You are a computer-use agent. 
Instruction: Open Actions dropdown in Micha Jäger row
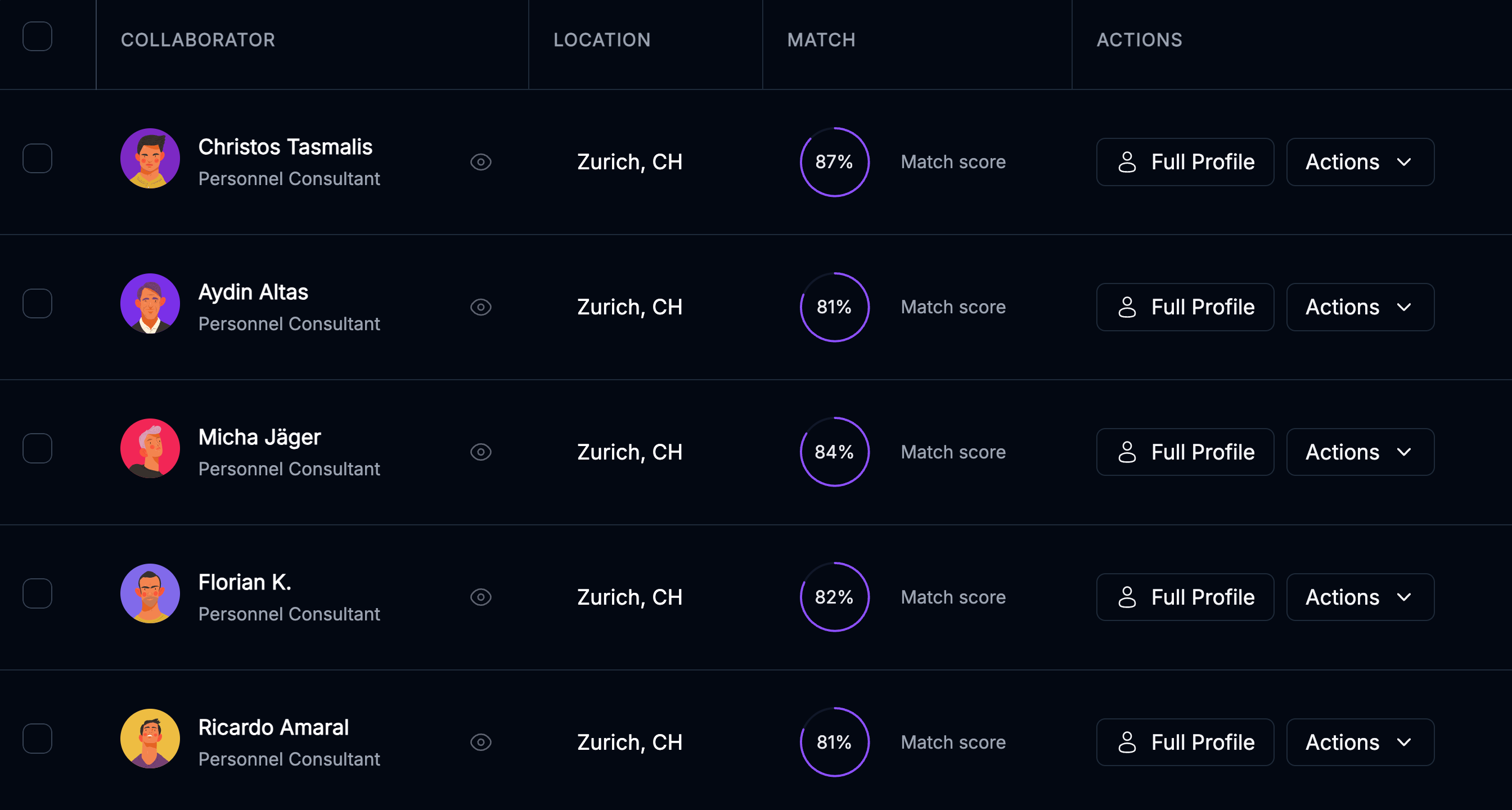[x=1360, y=452]
